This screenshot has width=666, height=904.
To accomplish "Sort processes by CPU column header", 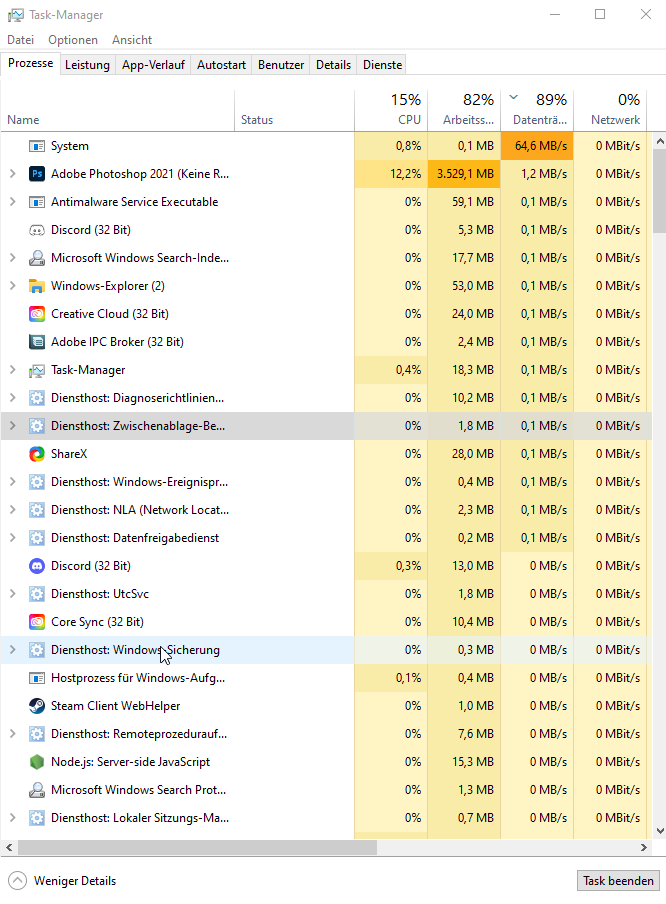I will (391, 110).
